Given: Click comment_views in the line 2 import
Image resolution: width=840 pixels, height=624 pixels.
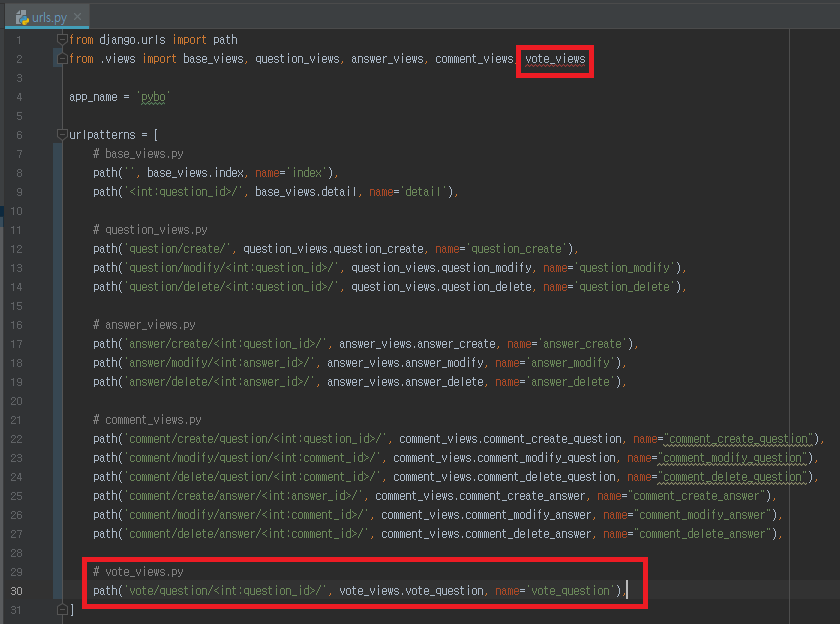Looking at the screenshot, I should (x=474, y=59).
